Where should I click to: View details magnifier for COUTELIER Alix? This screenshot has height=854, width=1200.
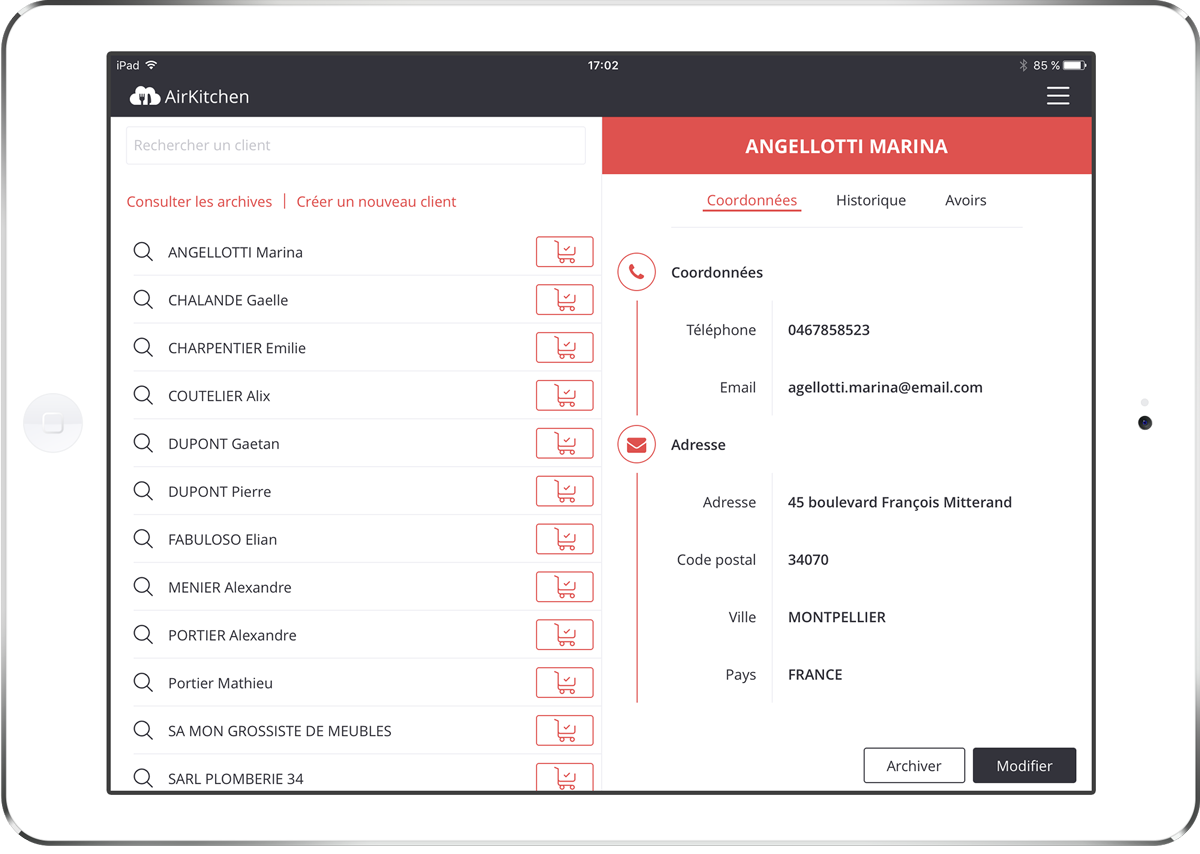tap(143, 396)
